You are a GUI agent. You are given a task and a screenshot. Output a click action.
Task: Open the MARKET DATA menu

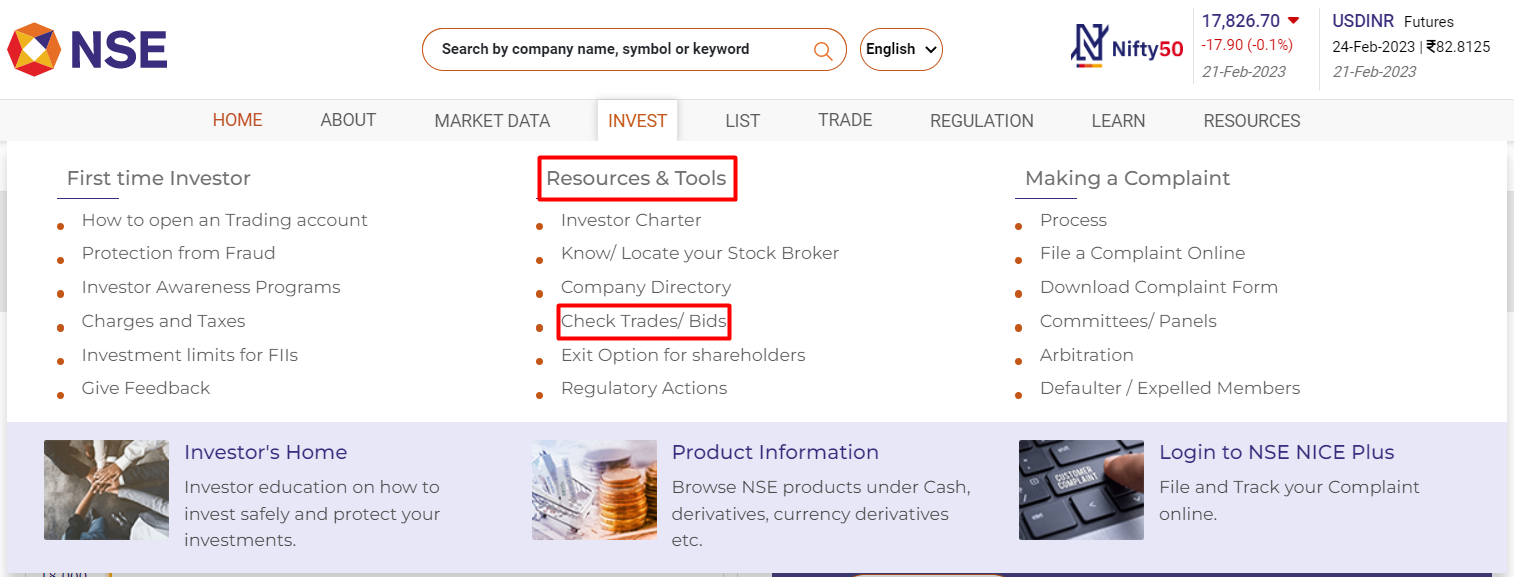492,121
